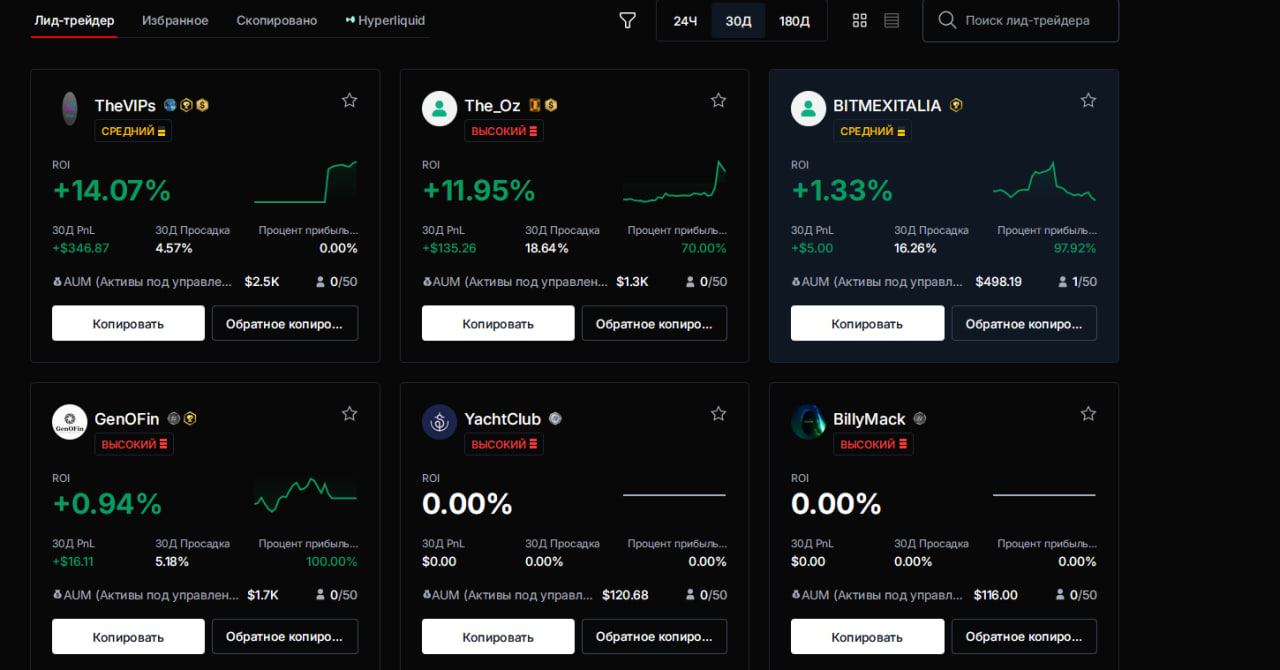Open the Скопировано tab
Image resolution: width=1280 pixels, height=670 pixels.
coord(277,20)
